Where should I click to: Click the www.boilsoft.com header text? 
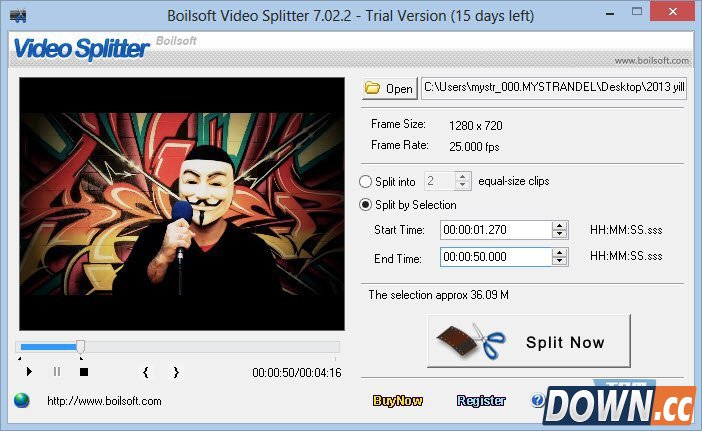(651, 60)
